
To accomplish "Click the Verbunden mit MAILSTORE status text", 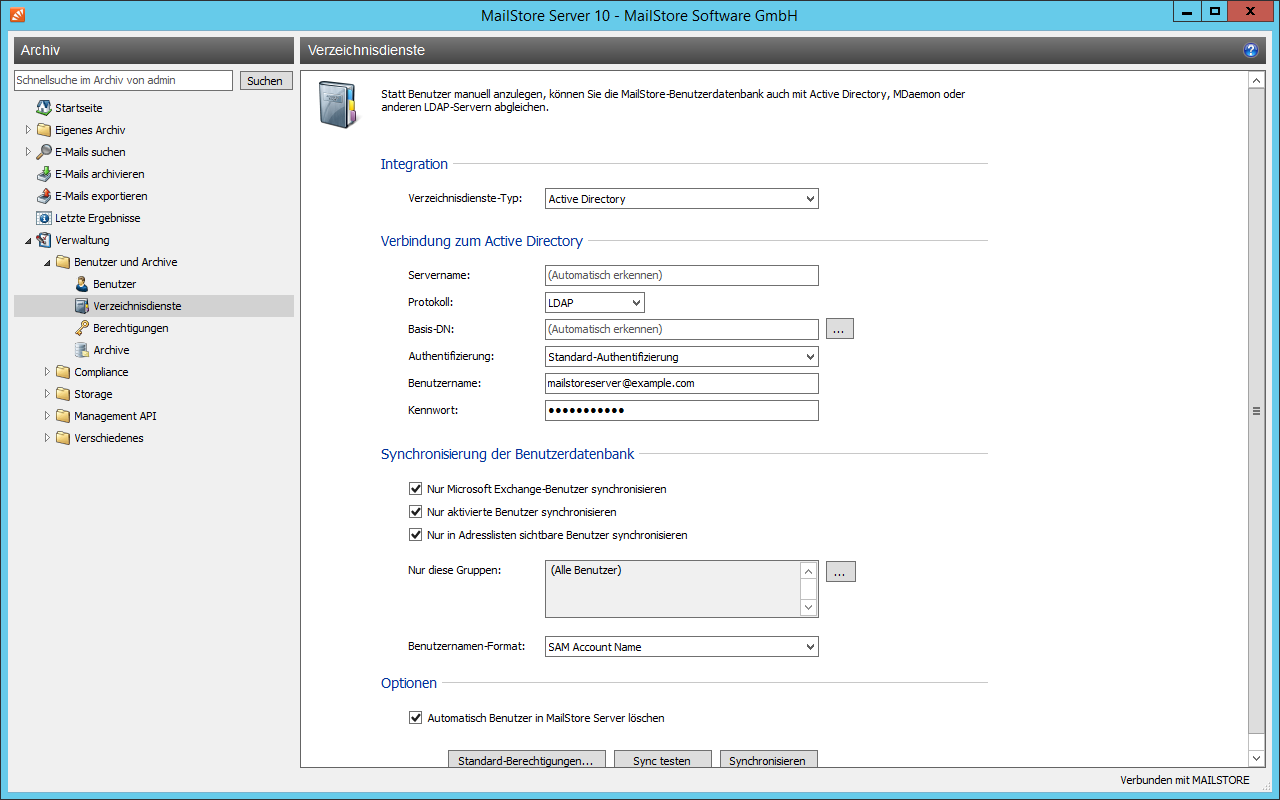I will (x=1185, y=780).
